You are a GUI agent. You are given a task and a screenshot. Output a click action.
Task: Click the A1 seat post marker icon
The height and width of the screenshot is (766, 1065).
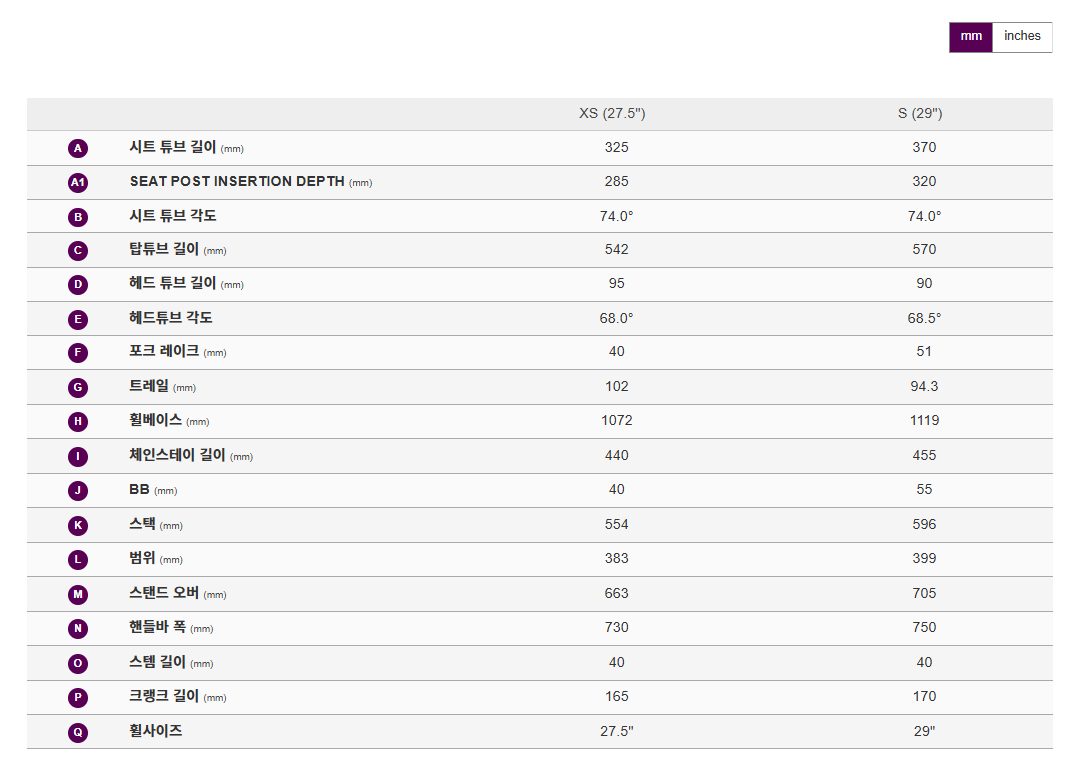coord(78,182)
